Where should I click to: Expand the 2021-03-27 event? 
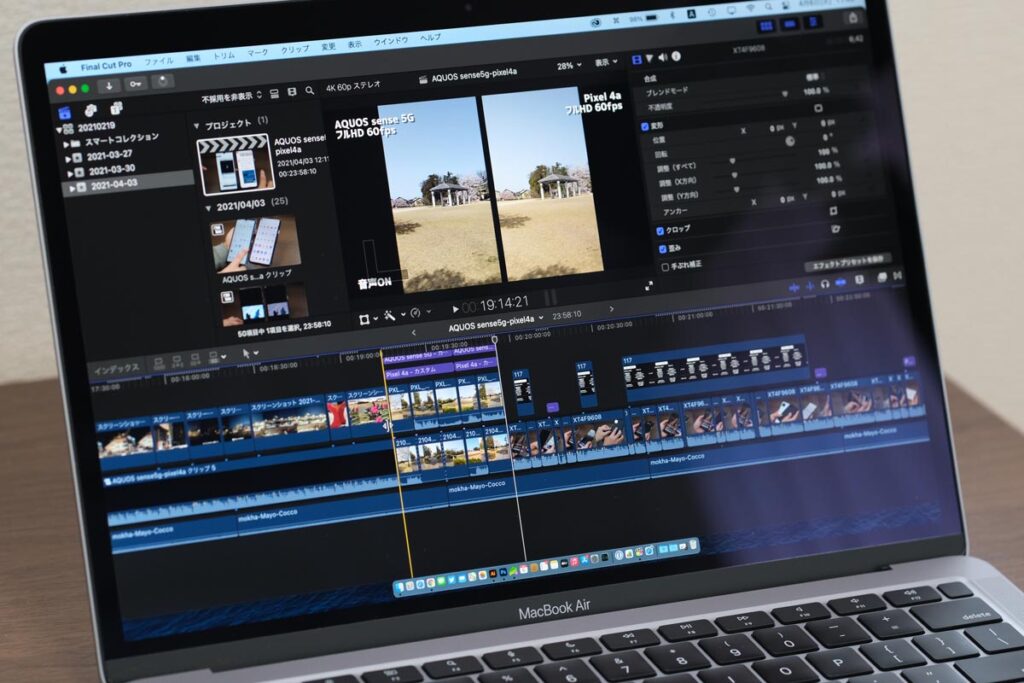click(68, 159)
